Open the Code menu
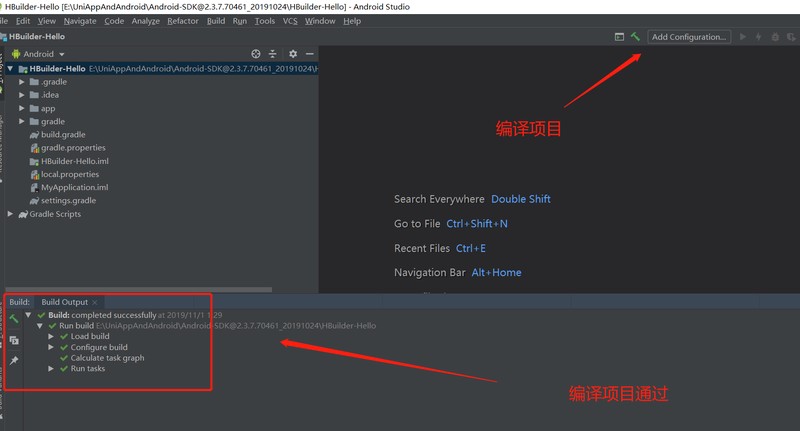This screenshot has width=800, height=431. pos(114,21)
